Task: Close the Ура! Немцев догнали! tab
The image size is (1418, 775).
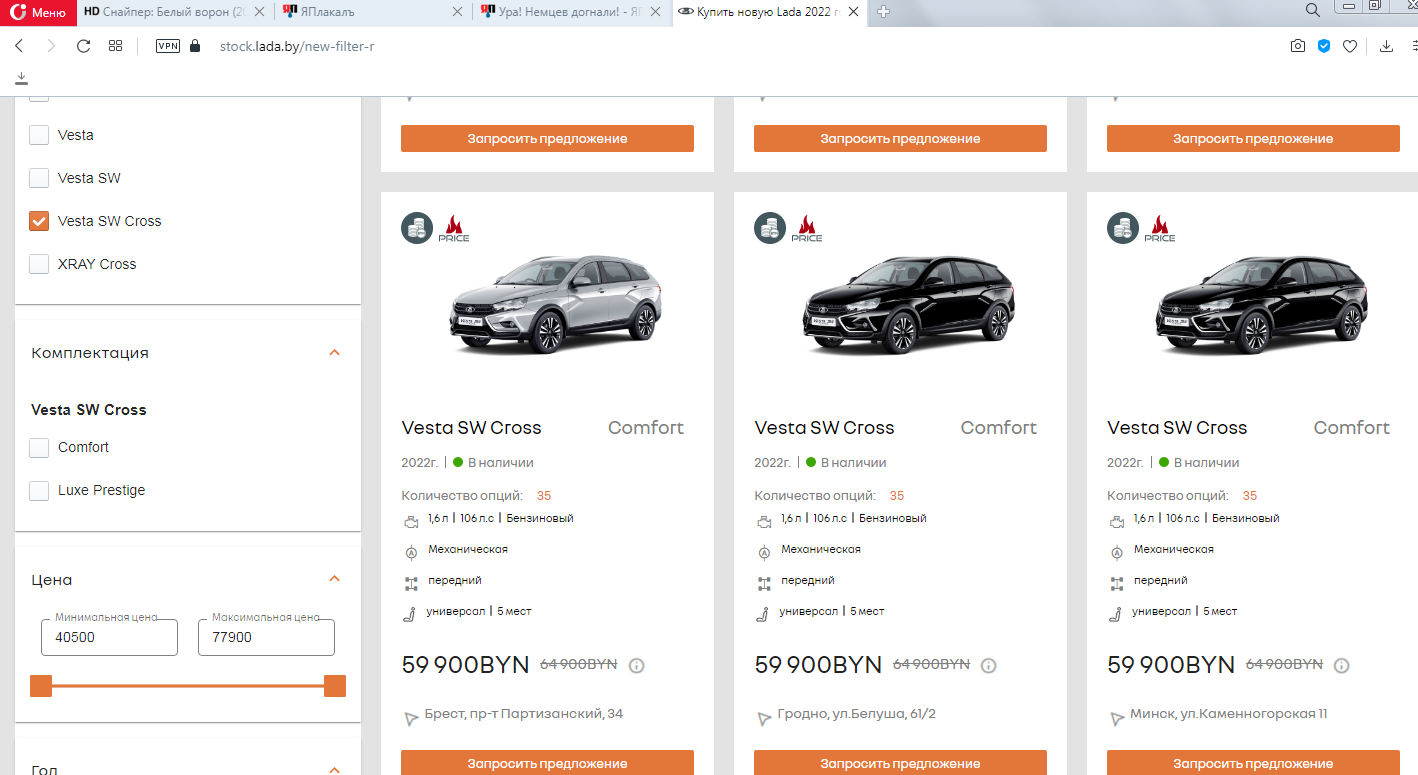Action: pos(656,12)
